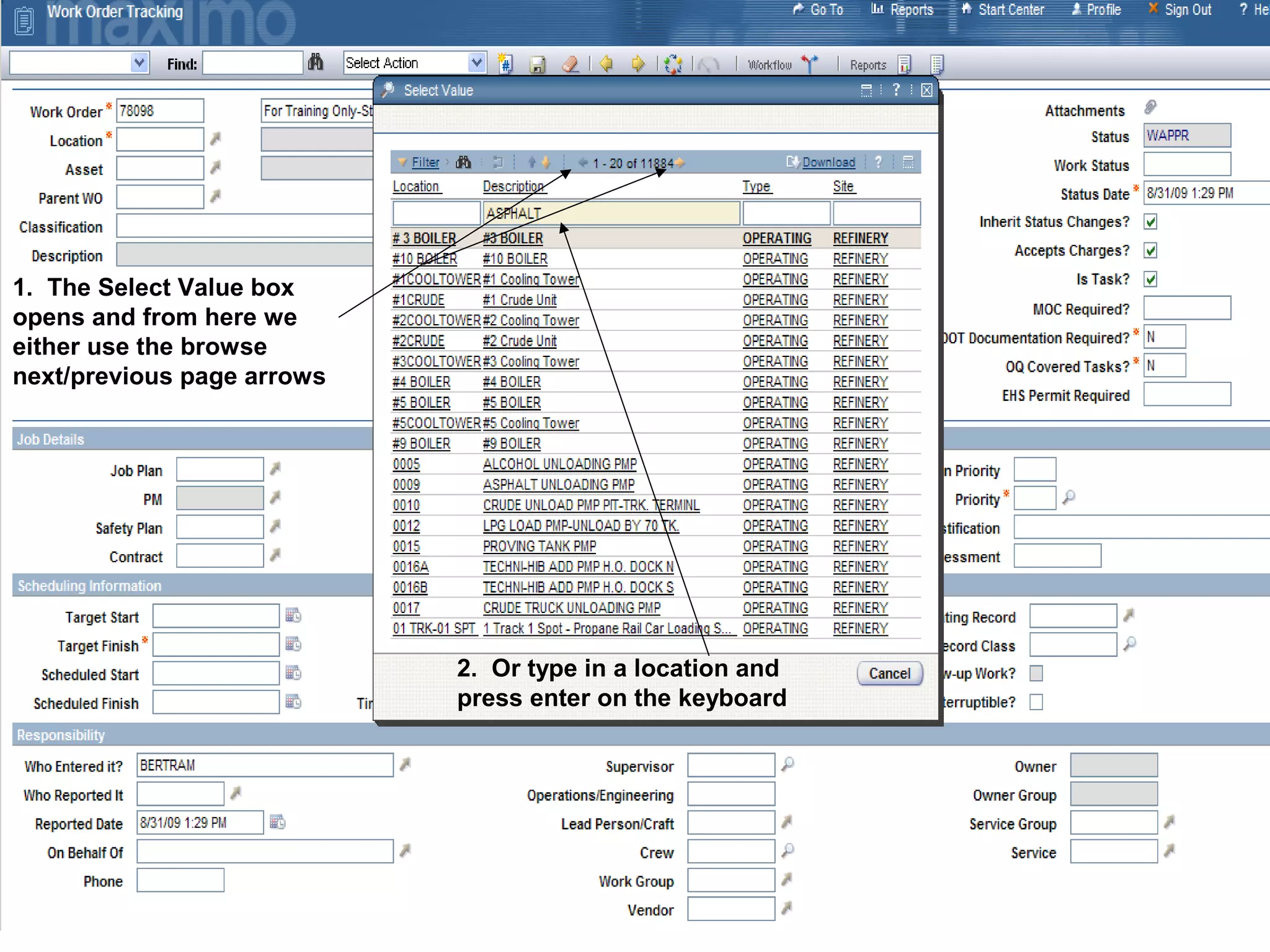
Task: Open detail menu for Vendor field
Action: pyautogui.click(x=787, y=908)
